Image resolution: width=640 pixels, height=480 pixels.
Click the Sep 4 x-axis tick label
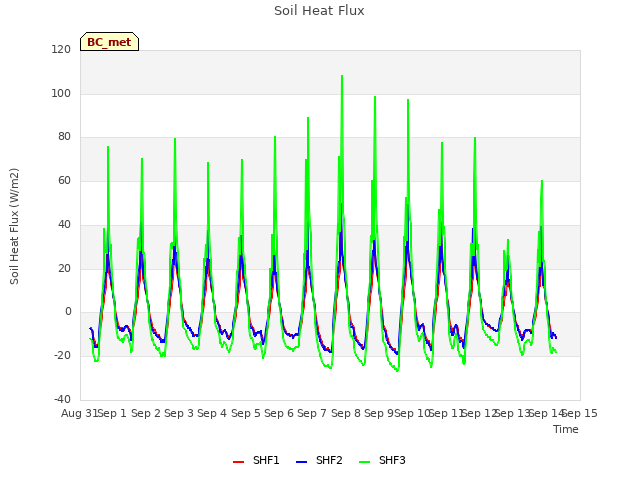point(212,413)
